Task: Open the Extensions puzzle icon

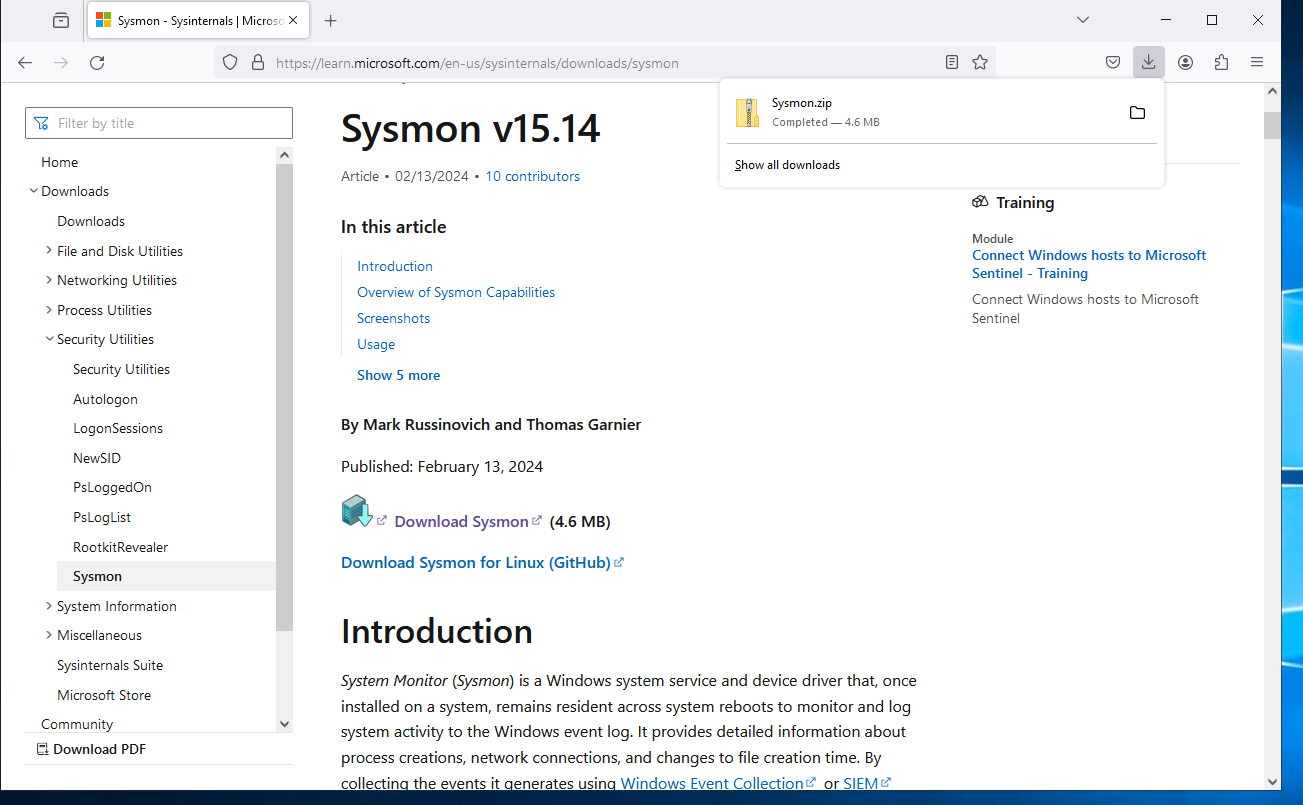Action: click(1221, 62)
